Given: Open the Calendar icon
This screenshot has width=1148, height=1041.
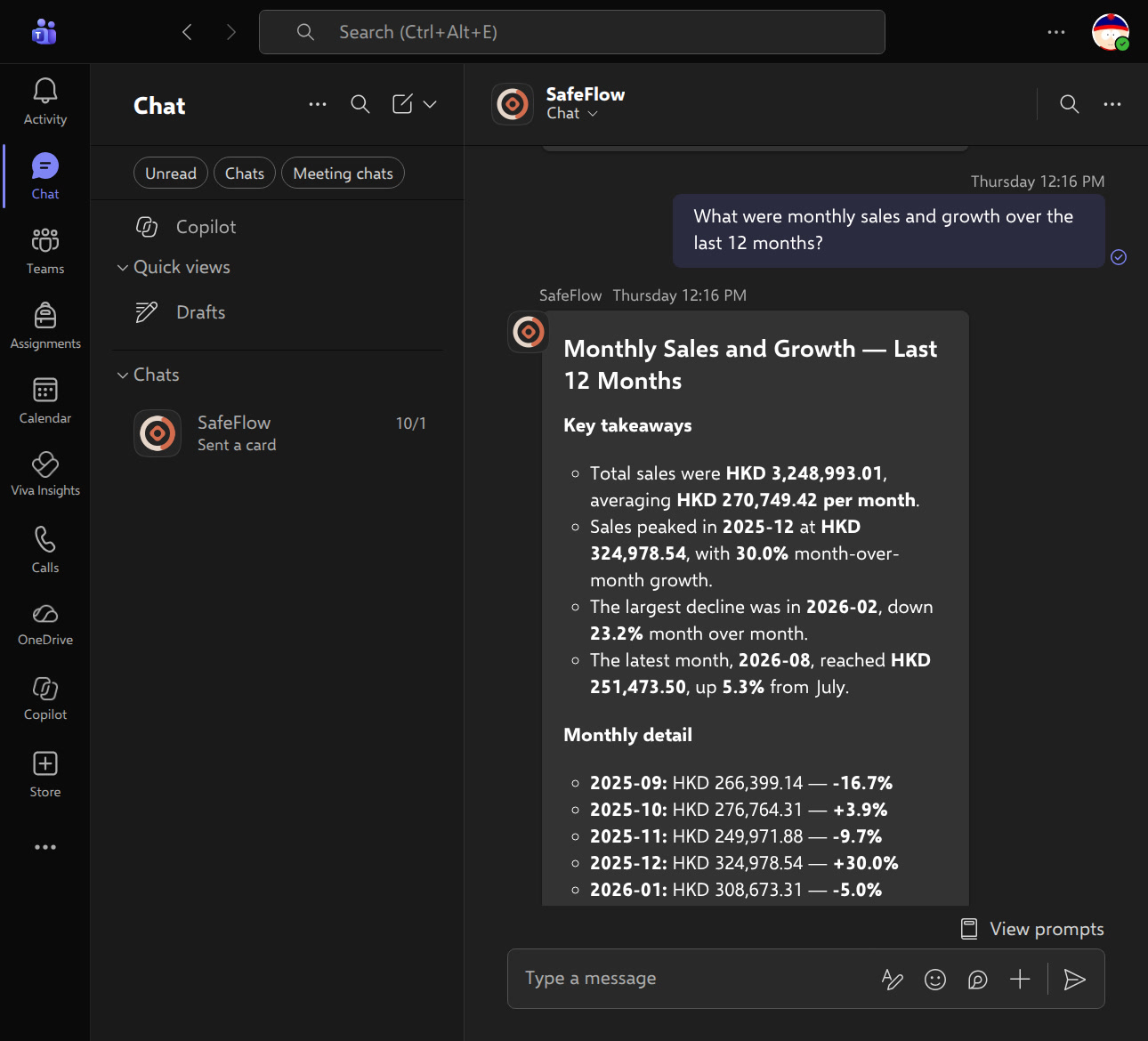Looking at the screenshot, I should coord(45,390).
